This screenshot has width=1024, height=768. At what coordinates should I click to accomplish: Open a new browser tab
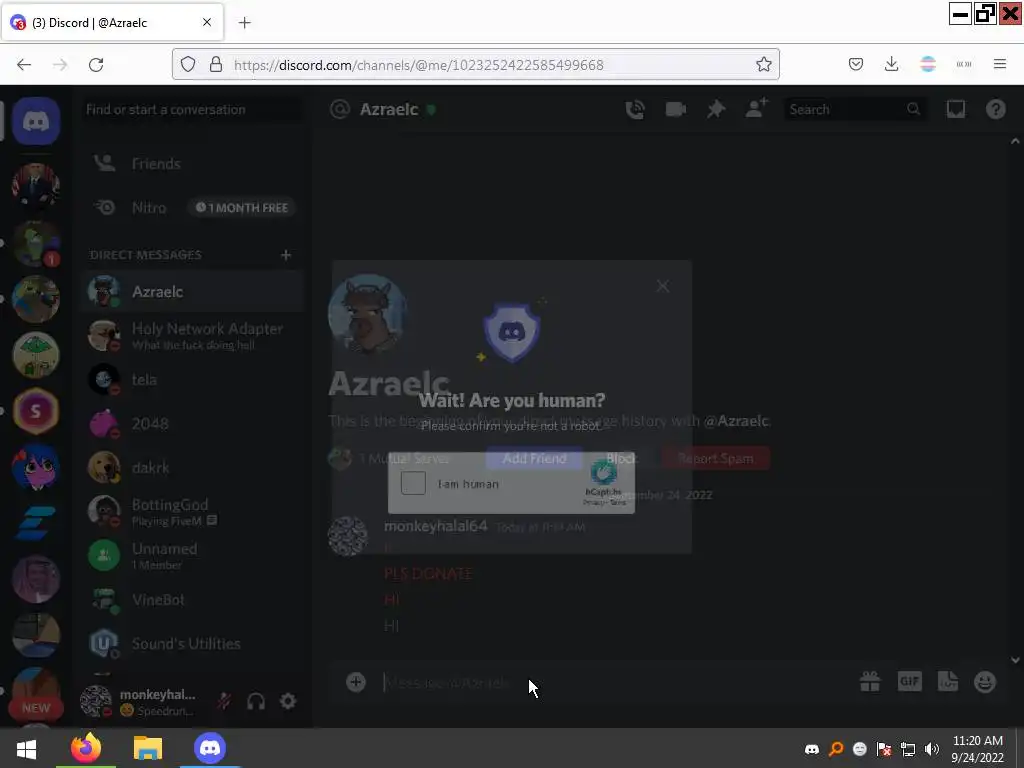click(244, 23)
